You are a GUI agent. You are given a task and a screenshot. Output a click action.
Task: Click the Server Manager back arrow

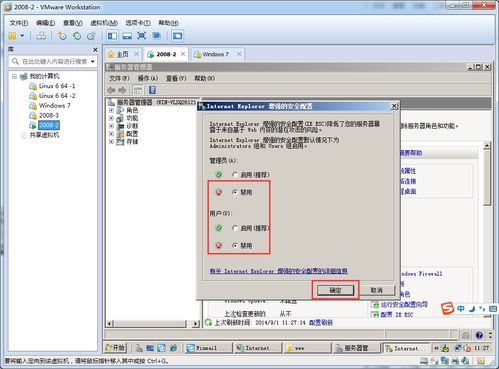click(x=111, y=90)
